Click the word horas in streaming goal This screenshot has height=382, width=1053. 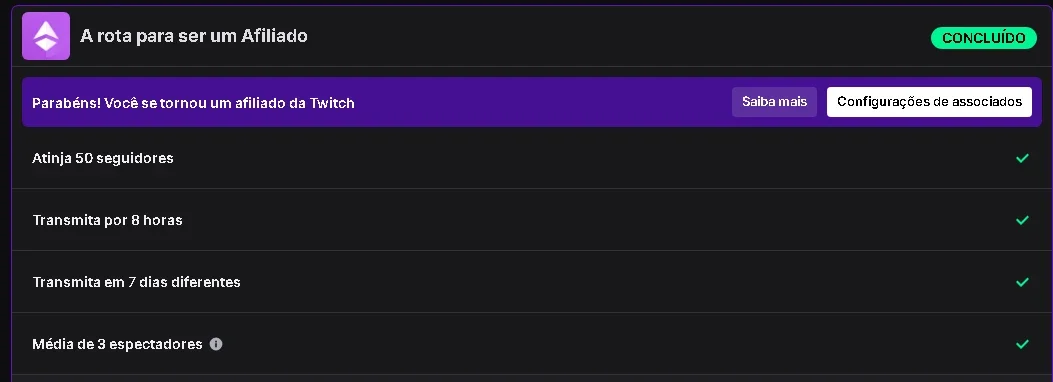[x=165, y=220]
